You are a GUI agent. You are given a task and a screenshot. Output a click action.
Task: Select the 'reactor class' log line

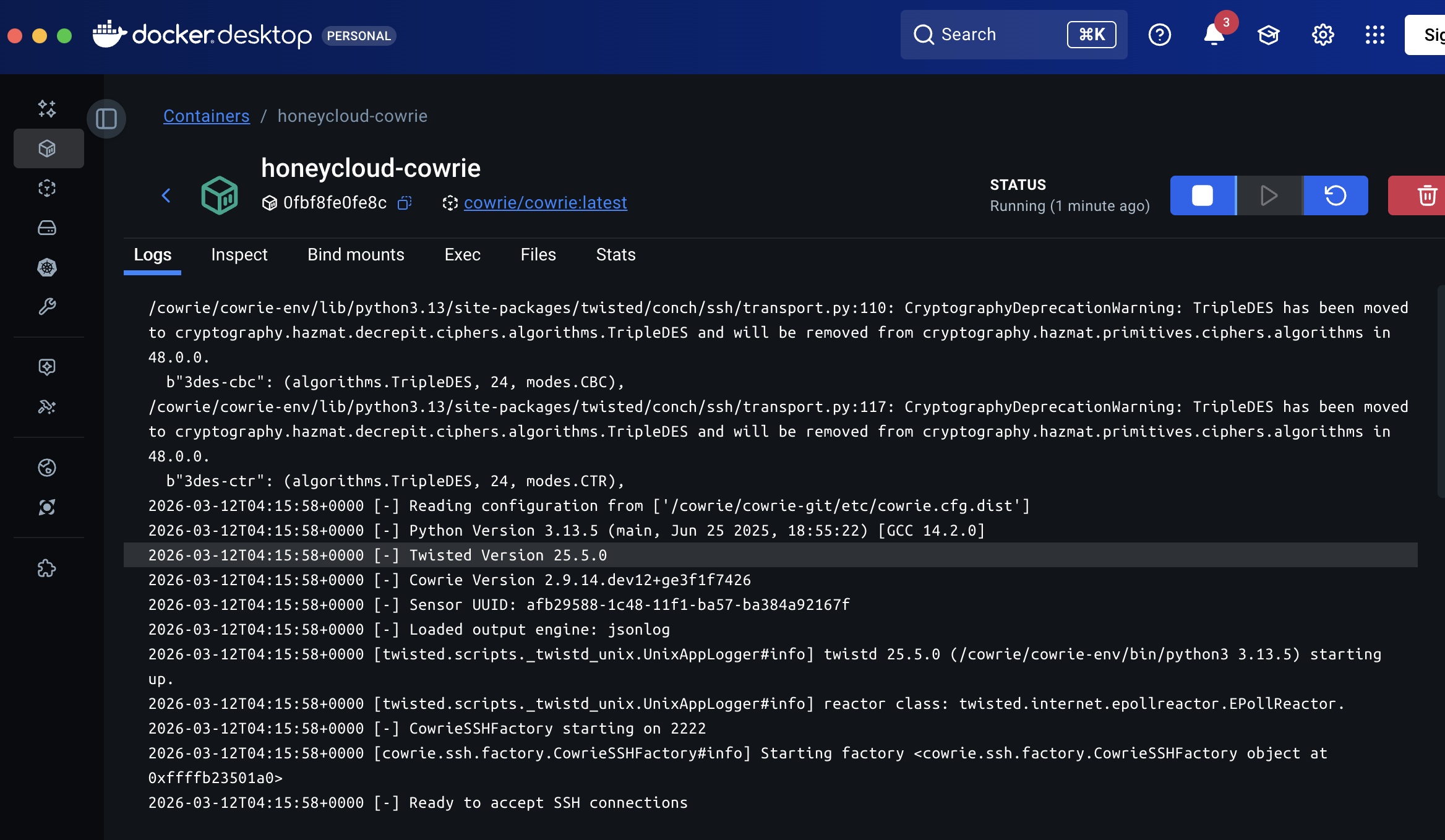coord(771,703)
